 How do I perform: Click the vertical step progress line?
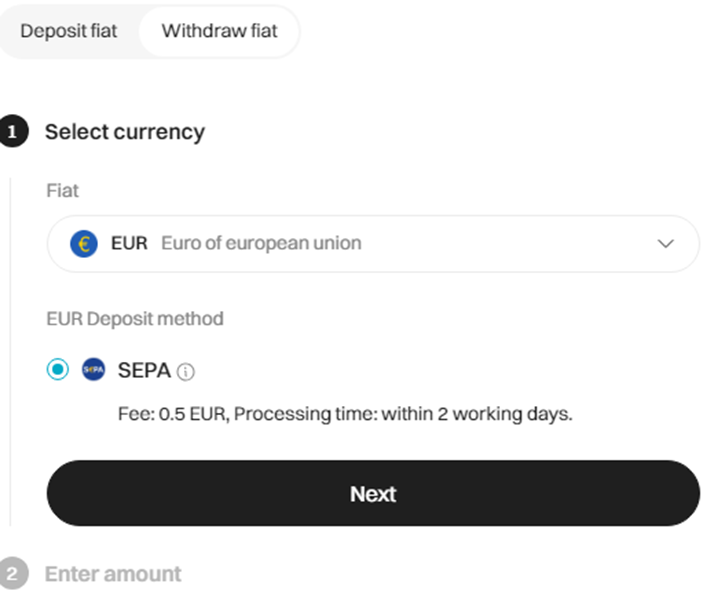10,352
